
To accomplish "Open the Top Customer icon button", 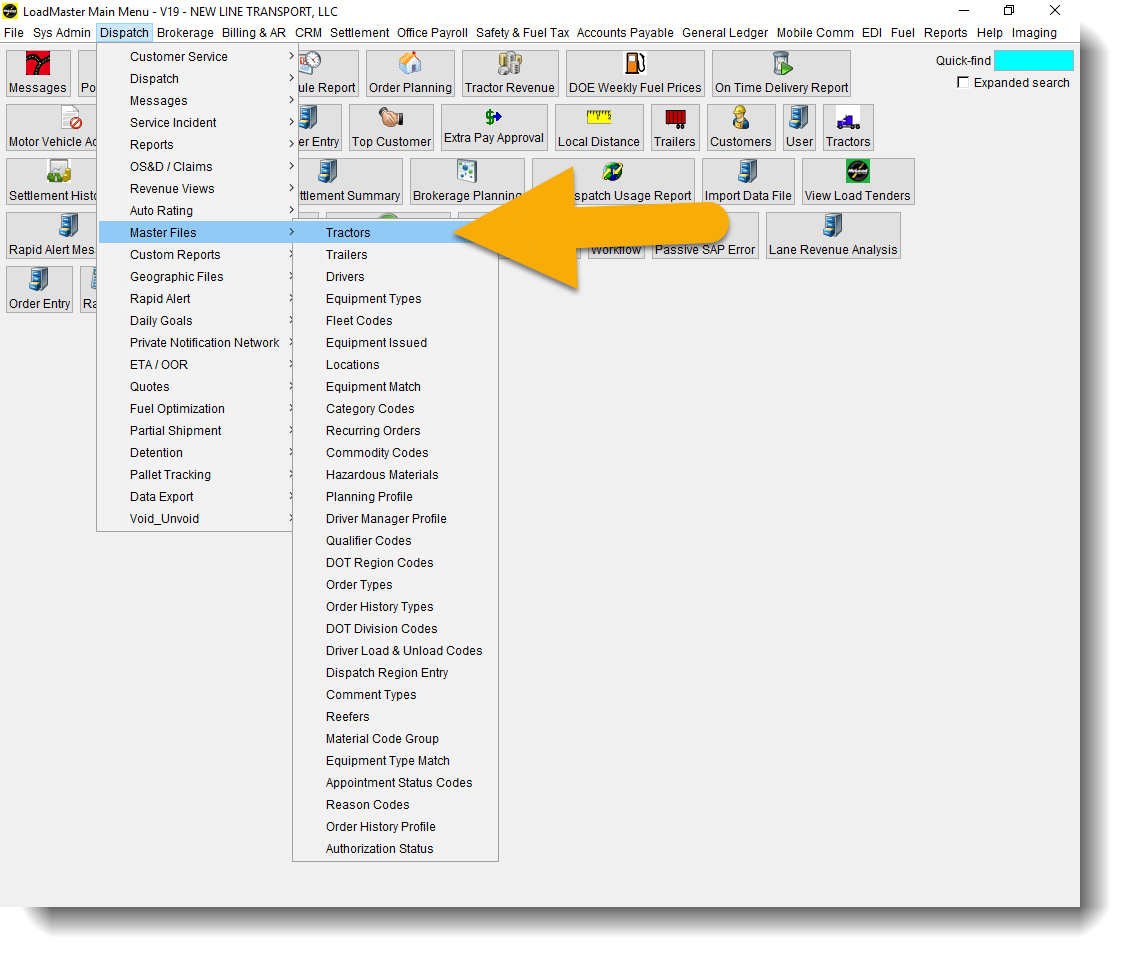I will 391,128.
